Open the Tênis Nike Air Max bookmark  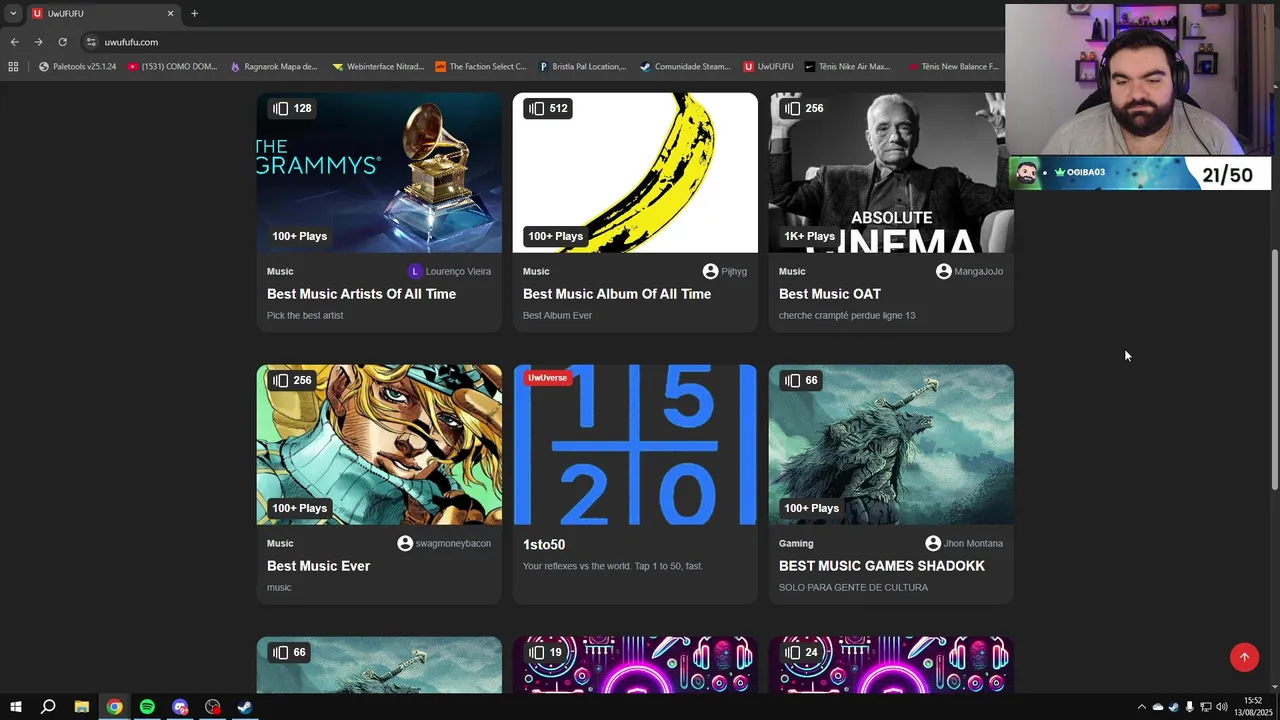(847, 67)
